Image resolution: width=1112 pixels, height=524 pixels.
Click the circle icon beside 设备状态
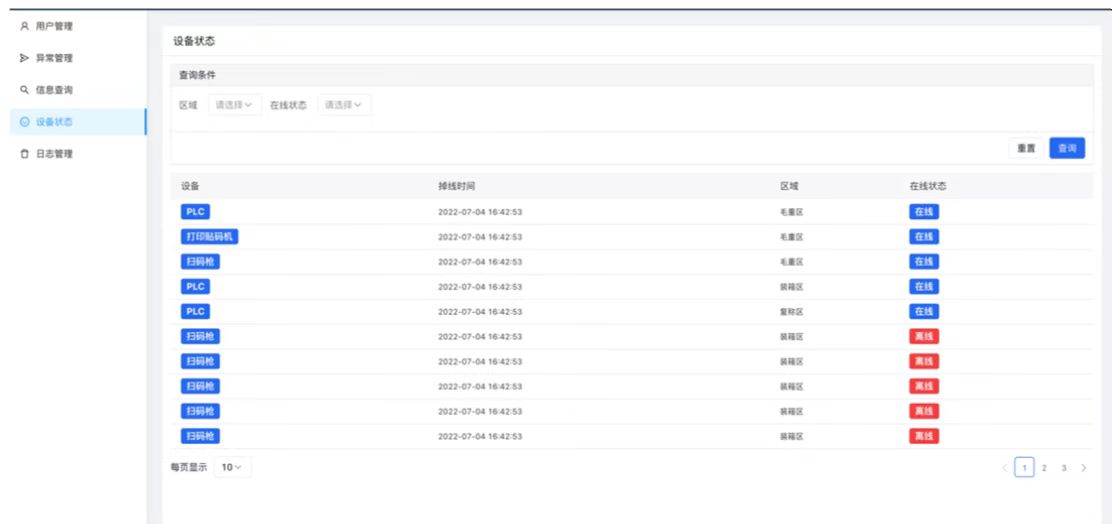24,122
